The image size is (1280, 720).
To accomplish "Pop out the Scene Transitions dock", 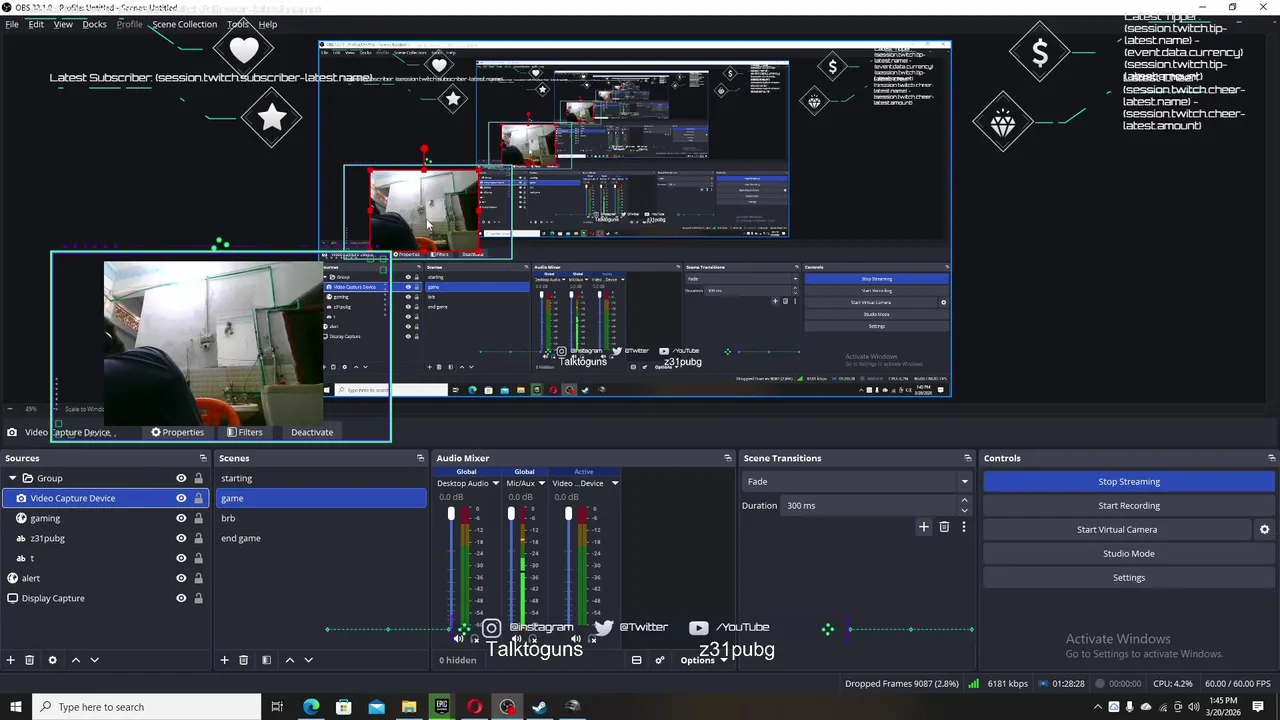I will (x=967, y=458).
